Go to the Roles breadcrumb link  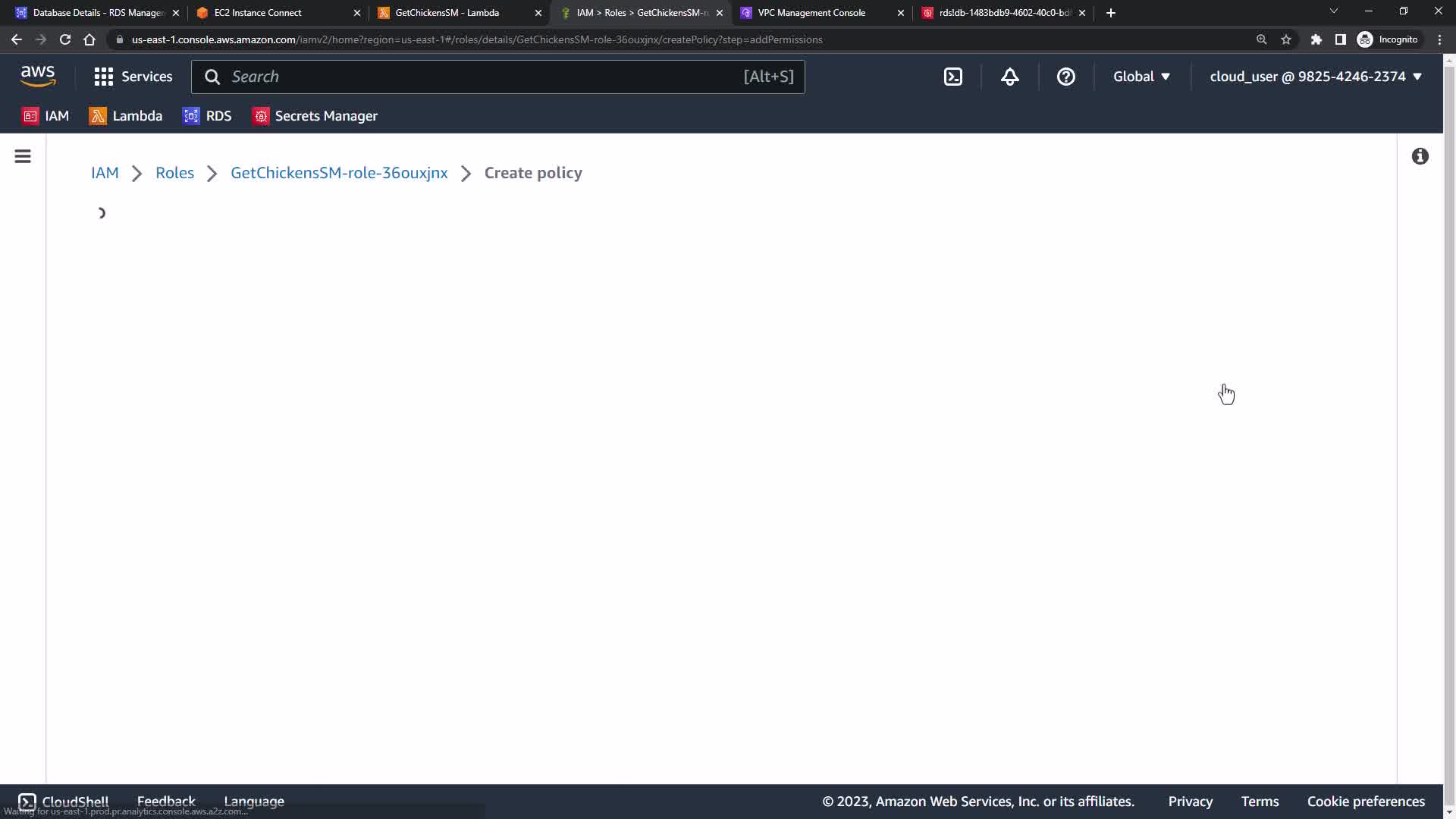point(174,173)
